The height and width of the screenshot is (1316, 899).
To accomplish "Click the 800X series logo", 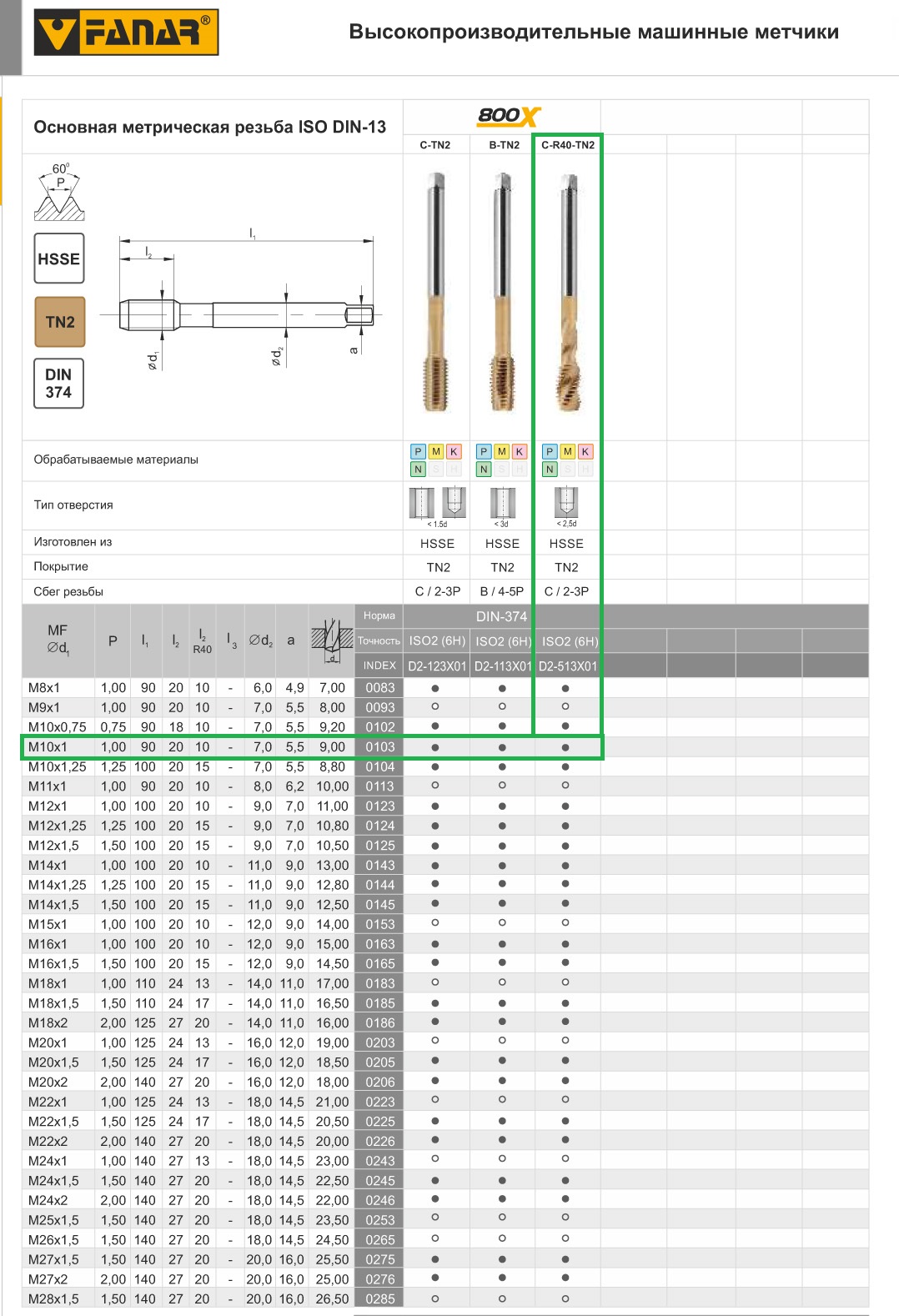I will (x=509, y=116).
